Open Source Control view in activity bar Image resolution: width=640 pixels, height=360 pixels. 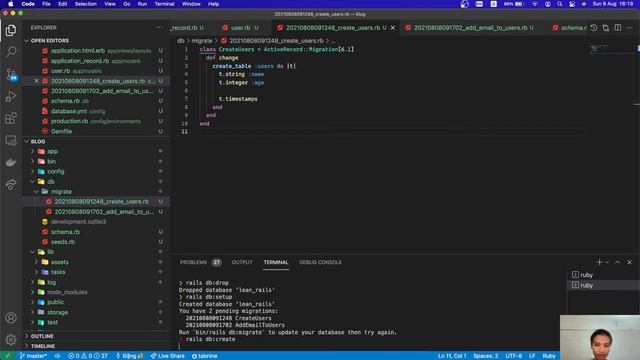pyautogui.click(x=11, y=74)
